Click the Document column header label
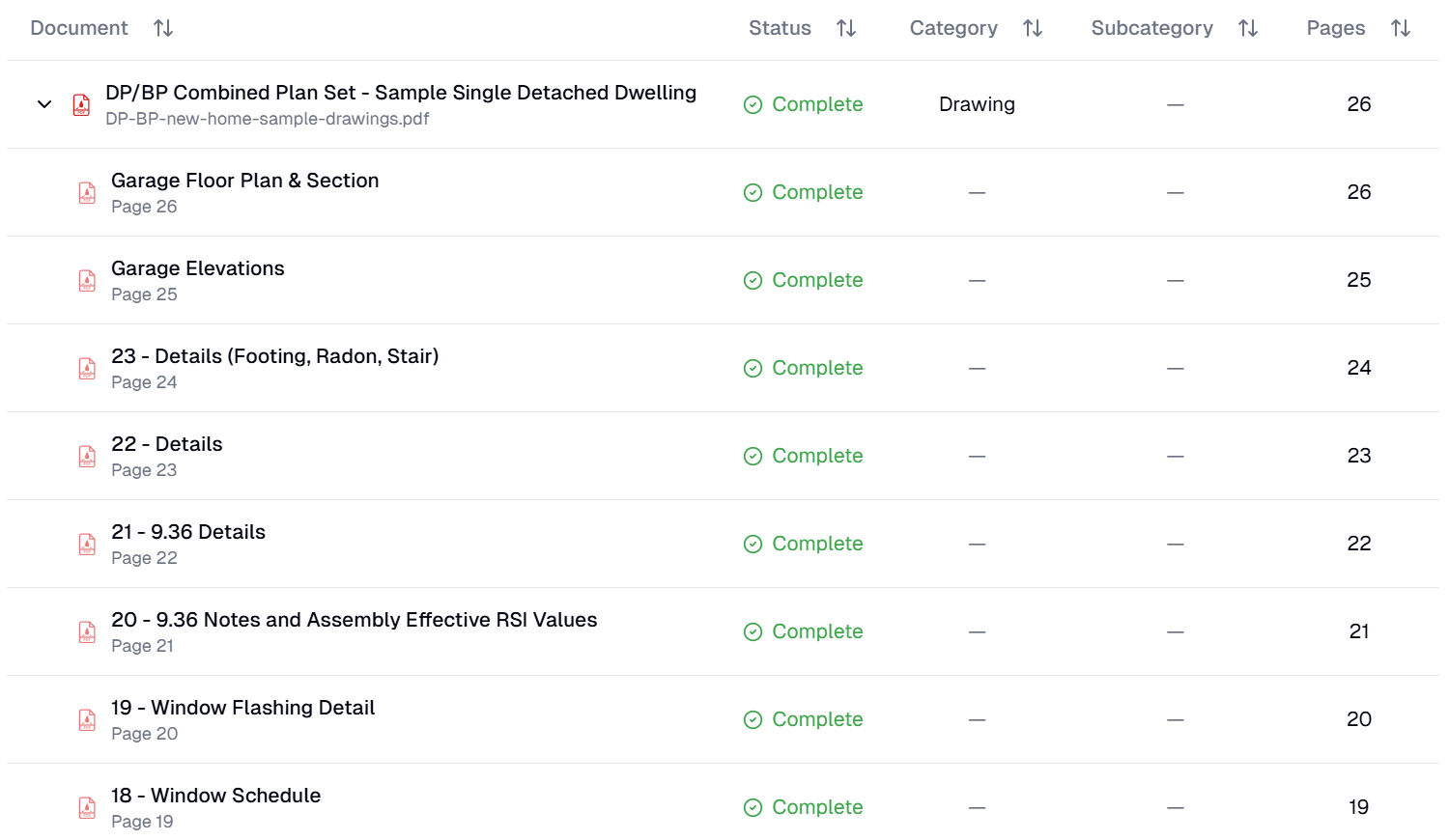This screenshot has height=840, width=1449. click(x=79, y=28)
